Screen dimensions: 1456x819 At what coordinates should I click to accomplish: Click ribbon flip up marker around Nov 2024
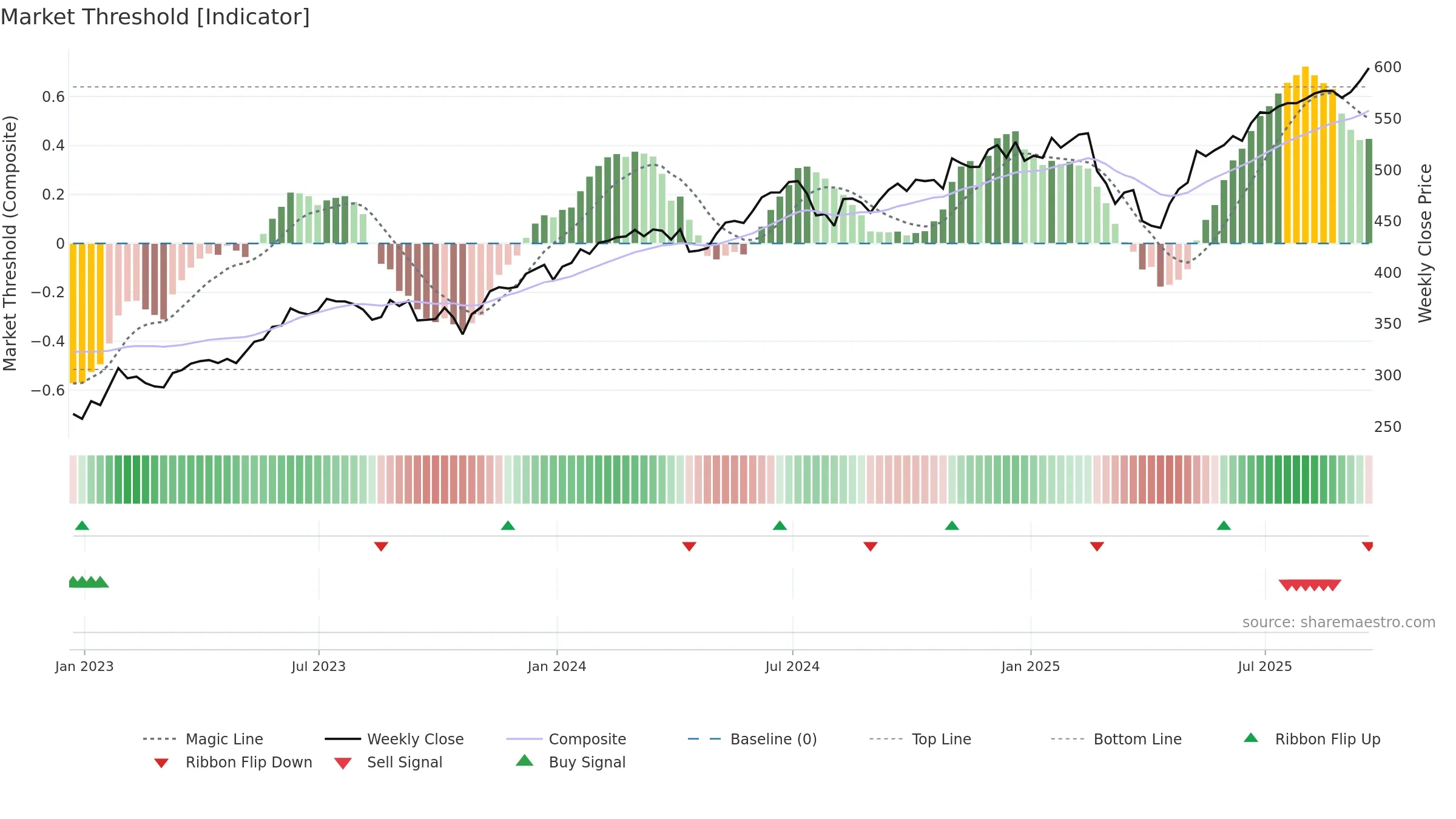(952, 525)
